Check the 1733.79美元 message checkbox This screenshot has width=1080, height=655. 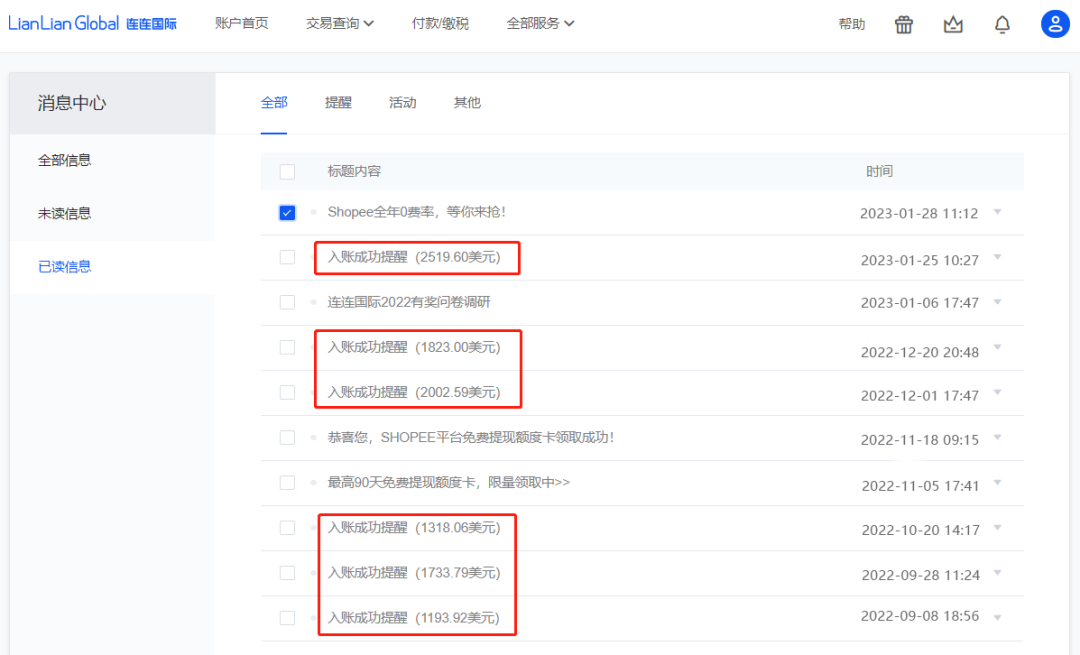point(287,573)
